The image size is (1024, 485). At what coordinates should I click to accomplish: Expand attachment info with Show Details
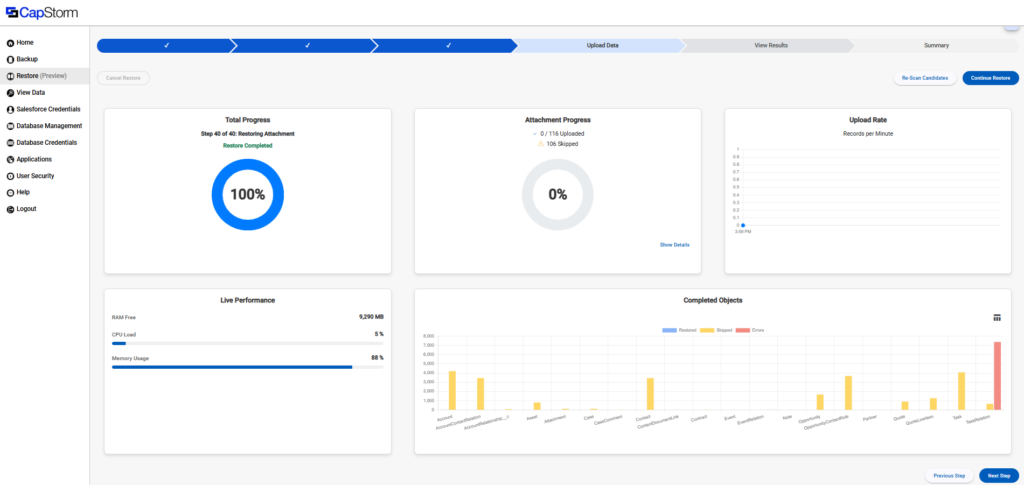point(674,244)
